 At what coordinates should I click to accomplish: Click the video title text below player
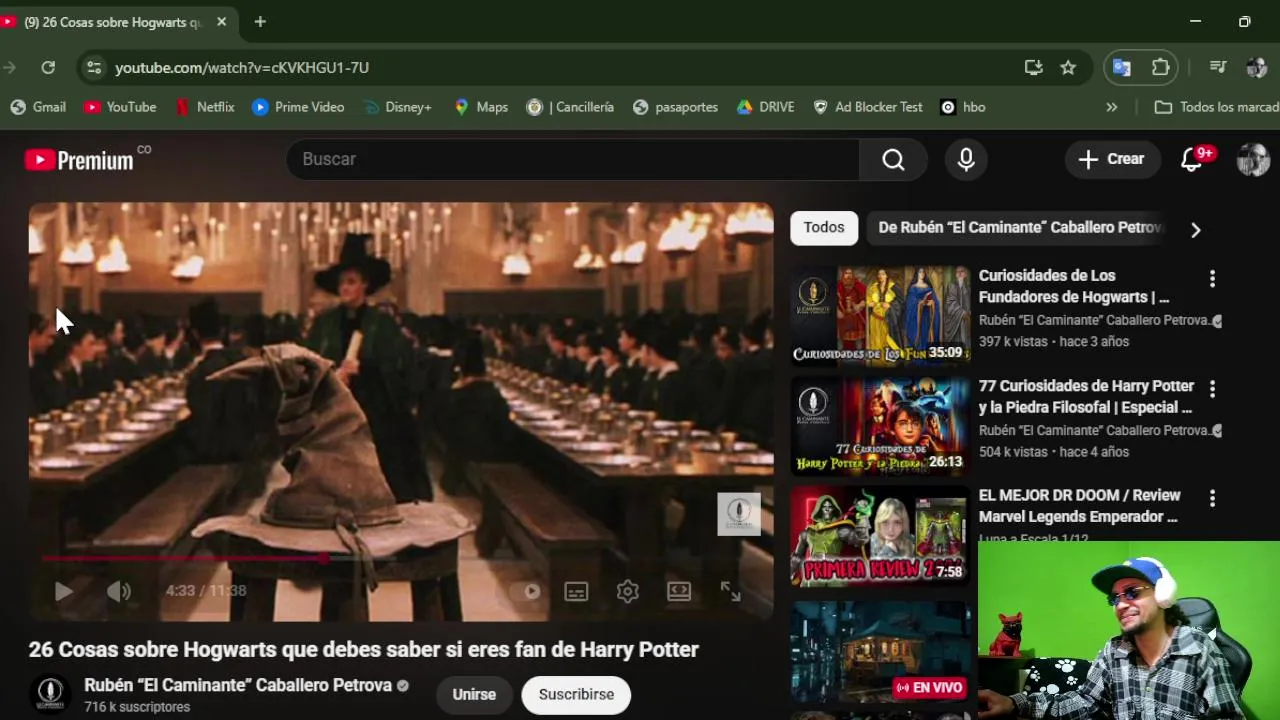point(363,649)
